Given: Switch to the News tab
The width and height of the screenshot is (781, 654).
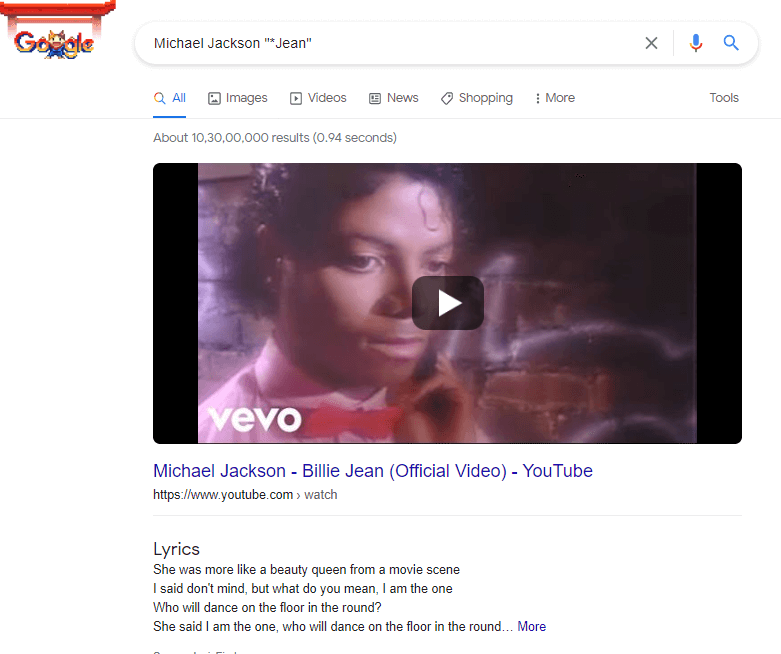Looking at the screenshot, I should tap(393, 98).
